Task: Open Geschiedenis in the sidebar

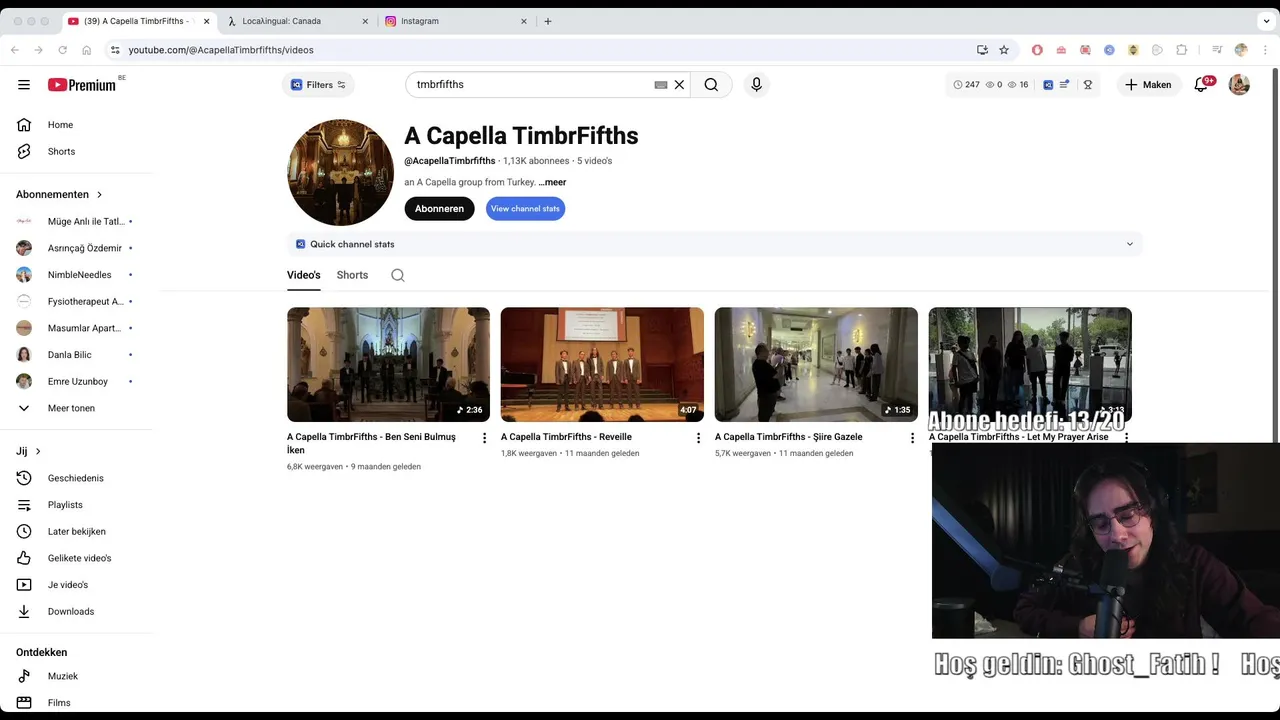Action: point(76,478)
